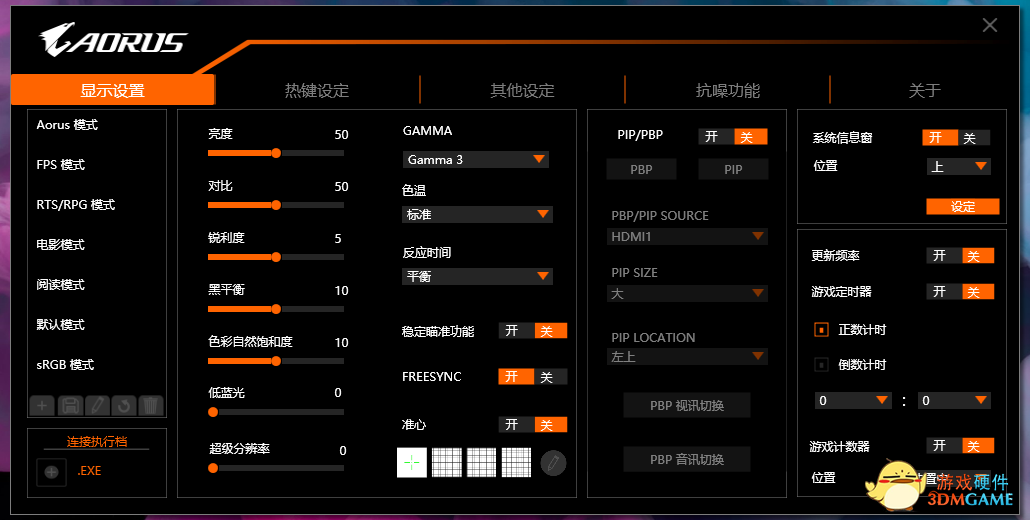This screenshot has height=520, width=1030.
Task: Click the 低蓝光 slider handle
Action: point(213,412)
